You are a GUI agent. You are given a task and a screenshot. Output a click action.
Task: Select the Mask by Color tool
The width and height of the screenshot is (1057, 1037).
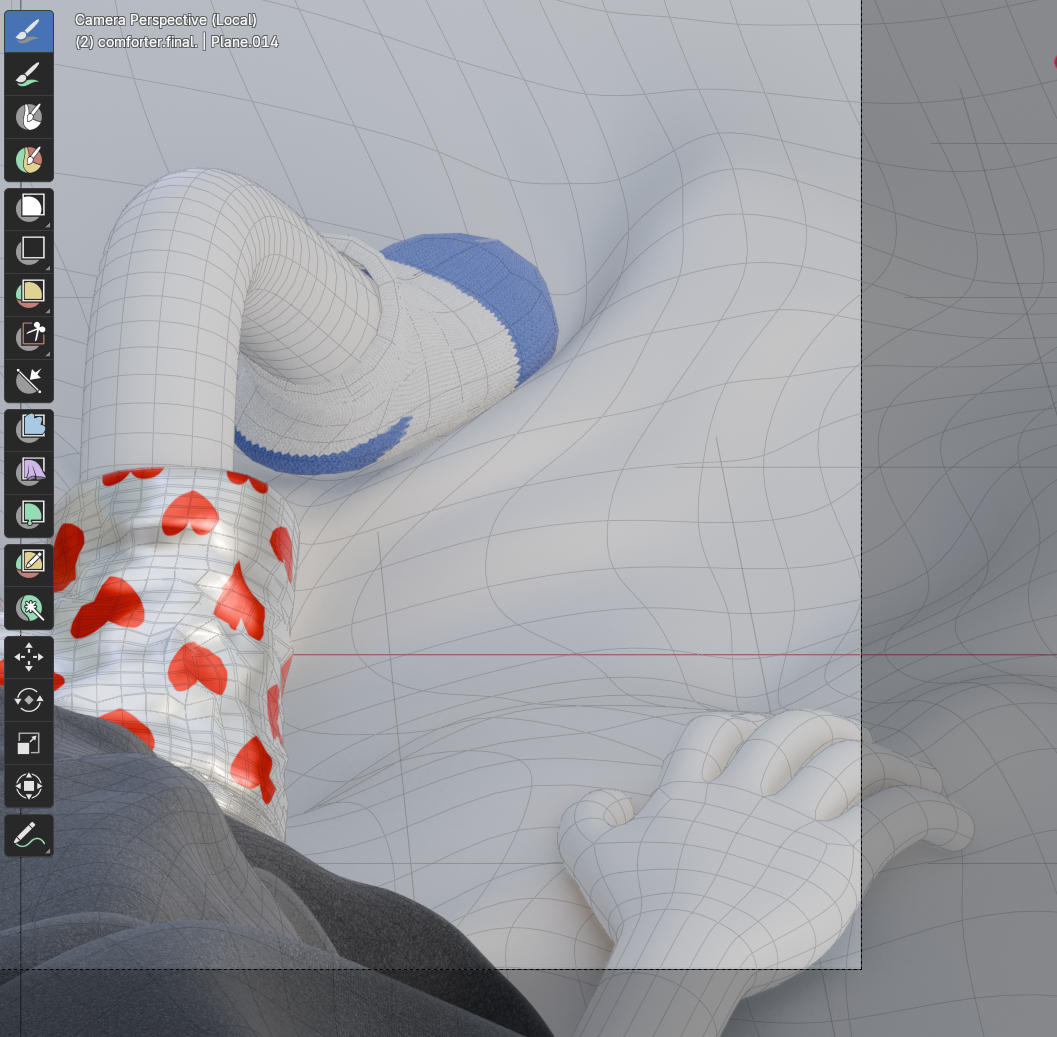(29, 606)
